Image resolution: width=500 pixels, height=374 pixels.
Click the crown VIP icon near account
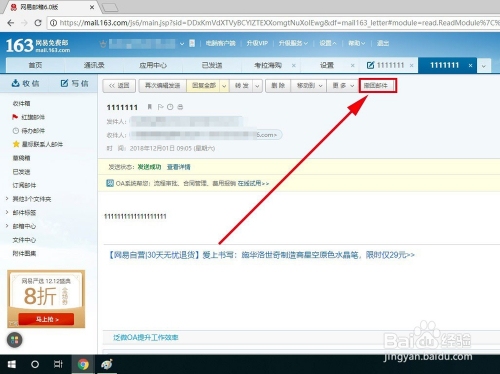(103, 44)
